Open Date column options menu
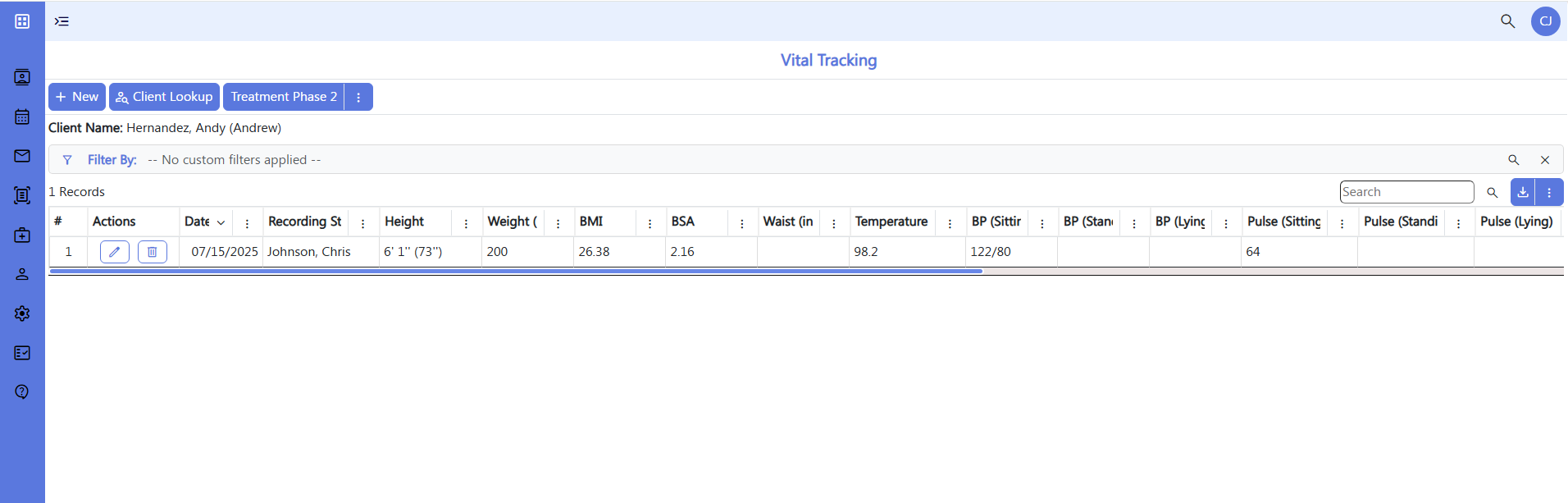 (247, 223)
